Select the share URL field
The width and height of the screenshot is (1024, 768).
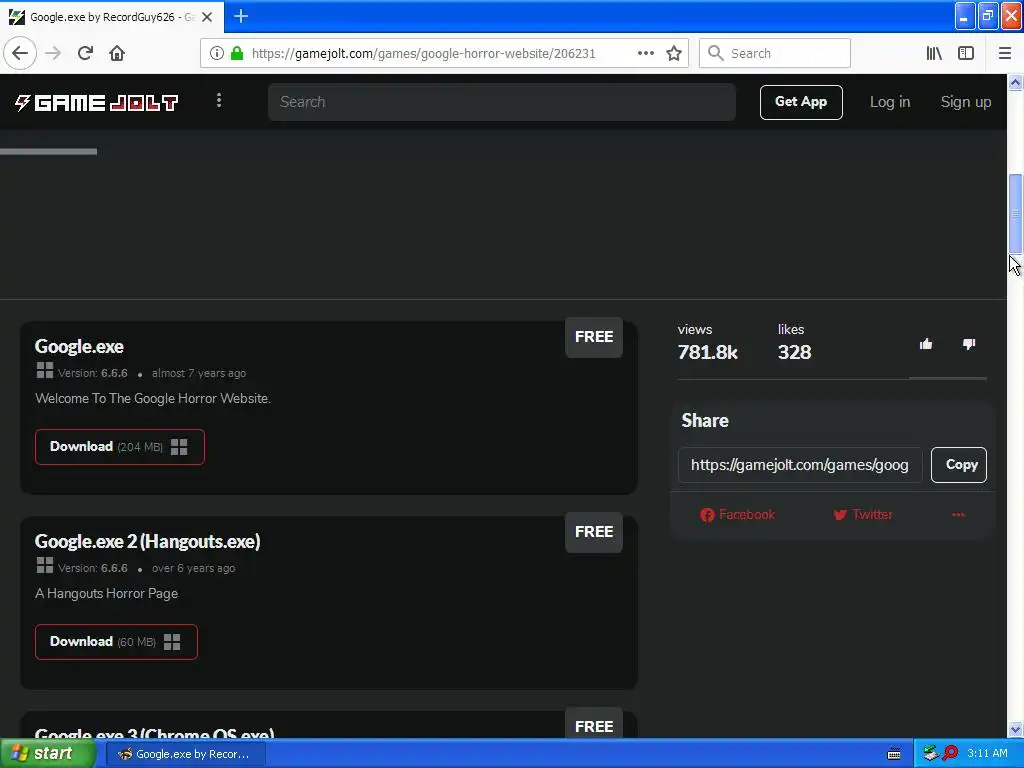(x=800, y=465)
